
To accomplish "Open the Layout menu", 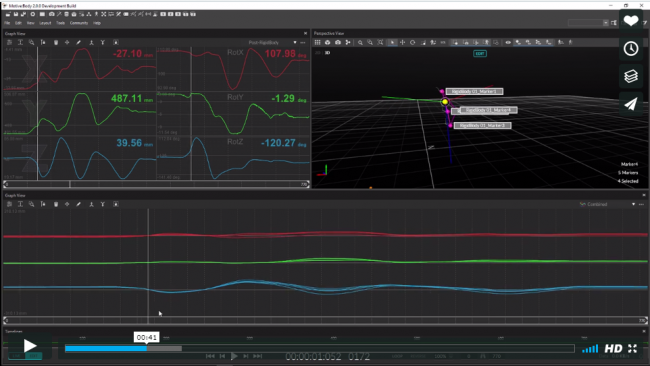I will pos(45,23).
